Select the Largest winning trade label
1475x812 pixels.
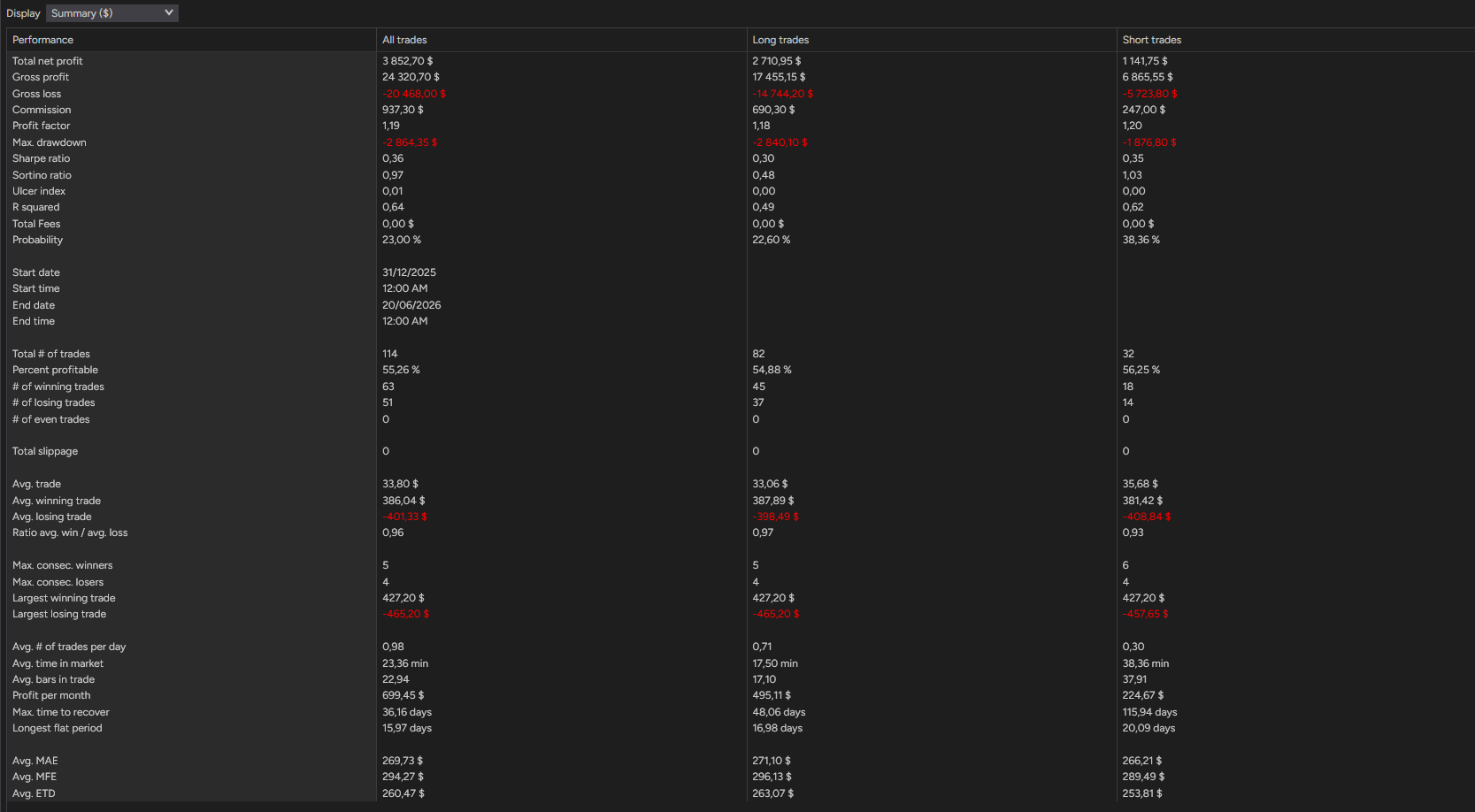(64, 598)
